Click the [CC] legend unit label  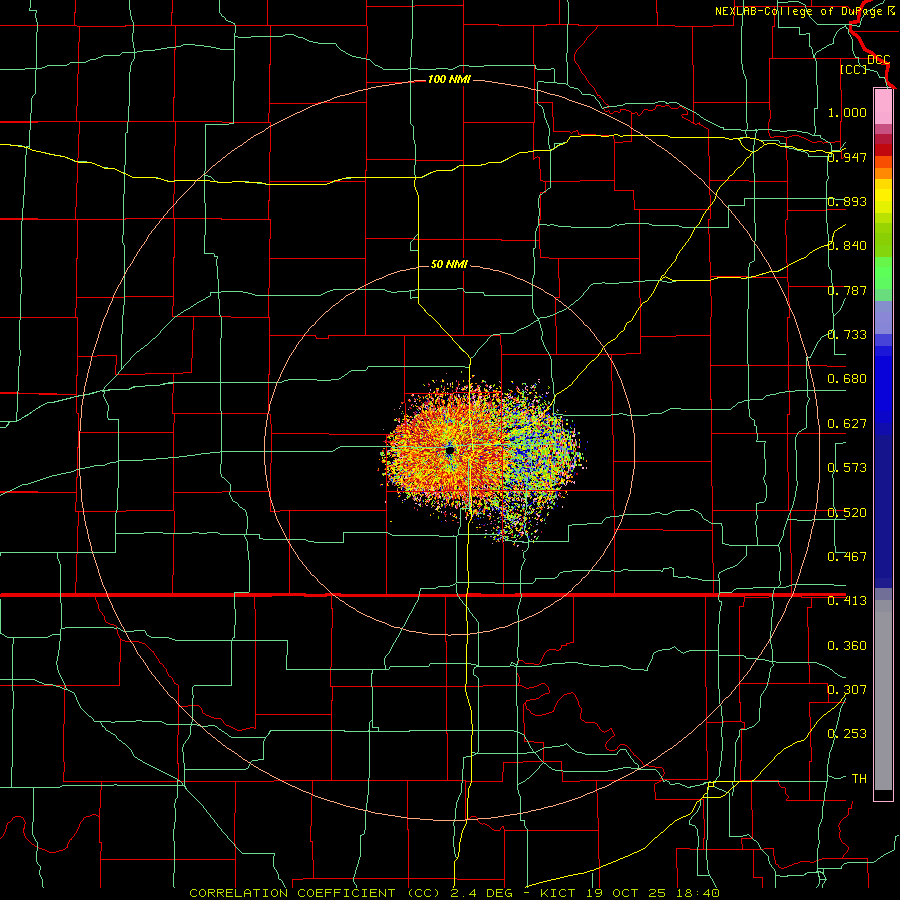(x=854, y=69)
